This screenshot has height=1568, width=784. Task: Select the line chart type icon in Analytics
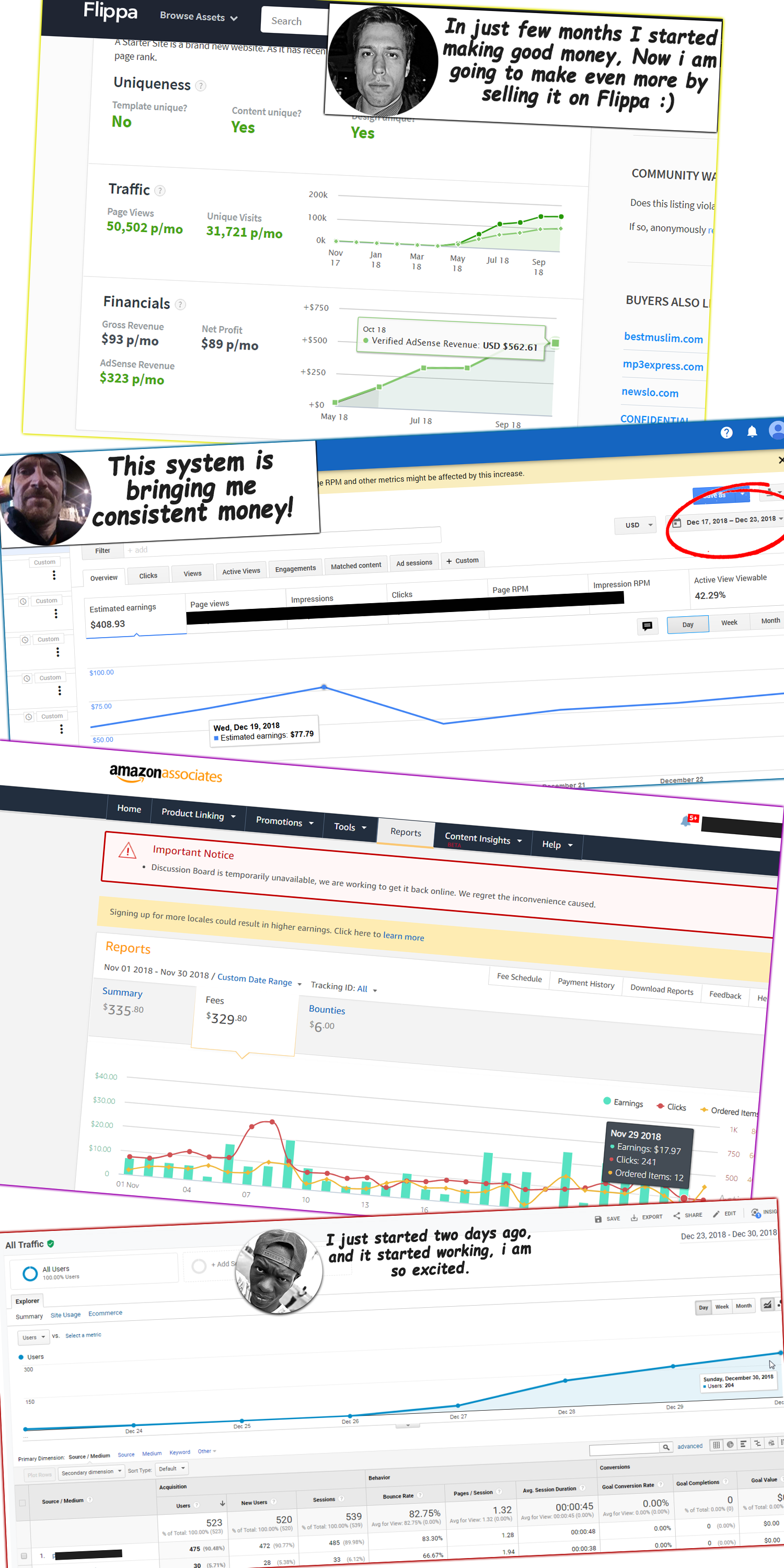pos(767,1304)
